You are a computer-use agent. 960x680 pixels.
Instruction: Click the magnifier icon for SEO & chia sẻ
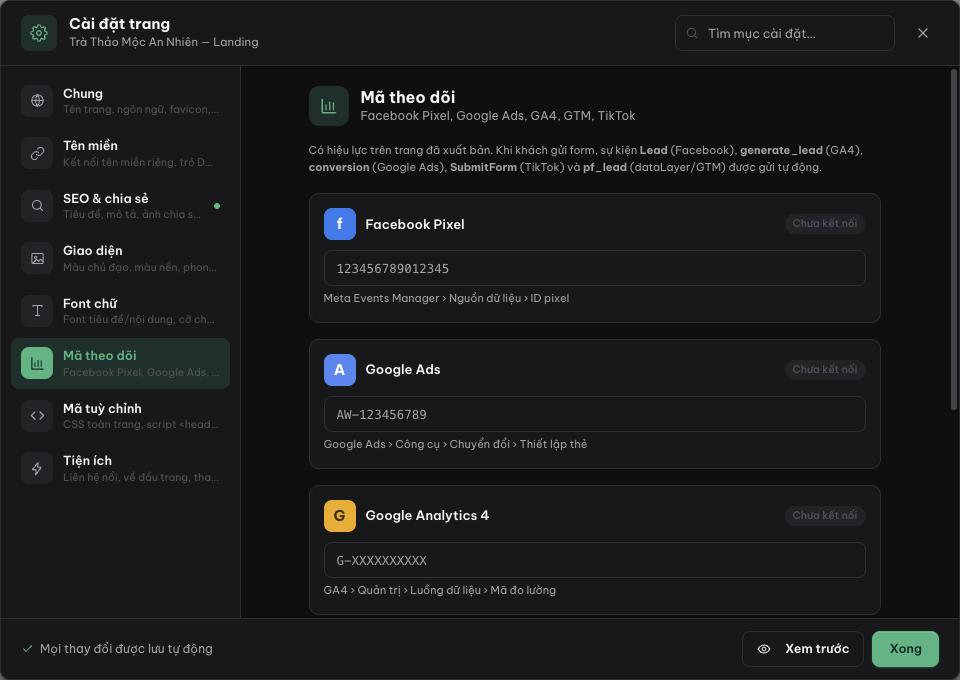pos(37,206)
